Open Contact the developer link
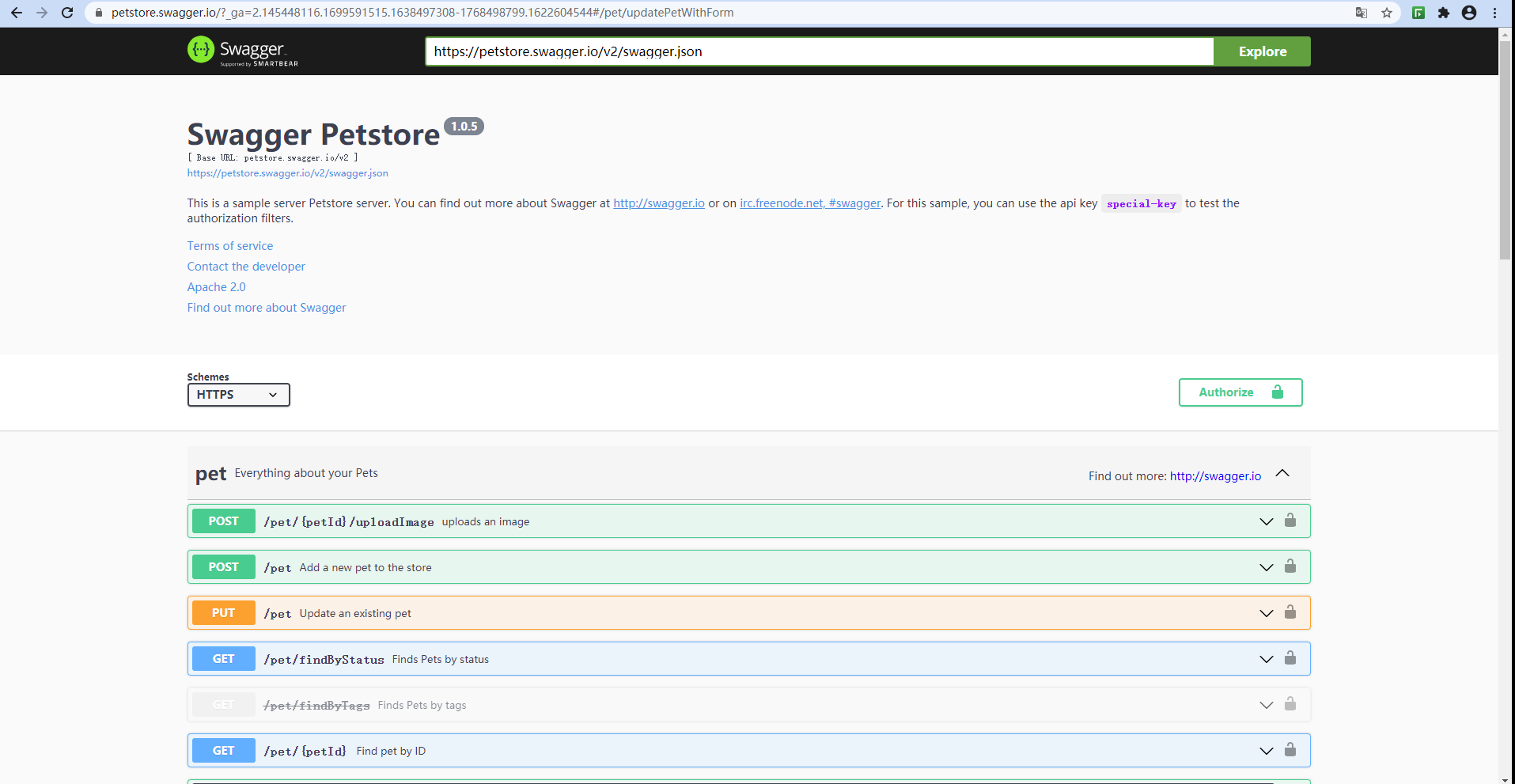The image size is (1515, 784). coord(246,267)
